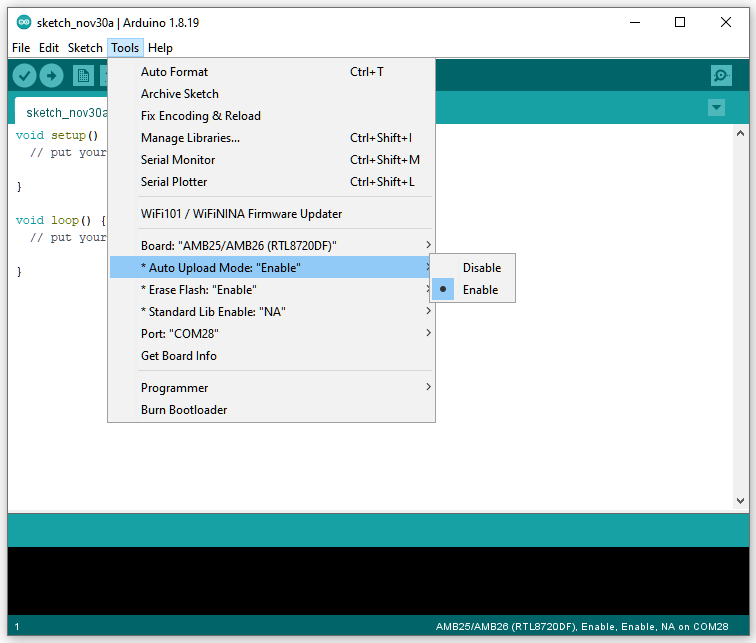Expand Port COM28 submenu
The height and width of the screenshot is (643, 756).
pyautogui.click(x=272, y=334)
